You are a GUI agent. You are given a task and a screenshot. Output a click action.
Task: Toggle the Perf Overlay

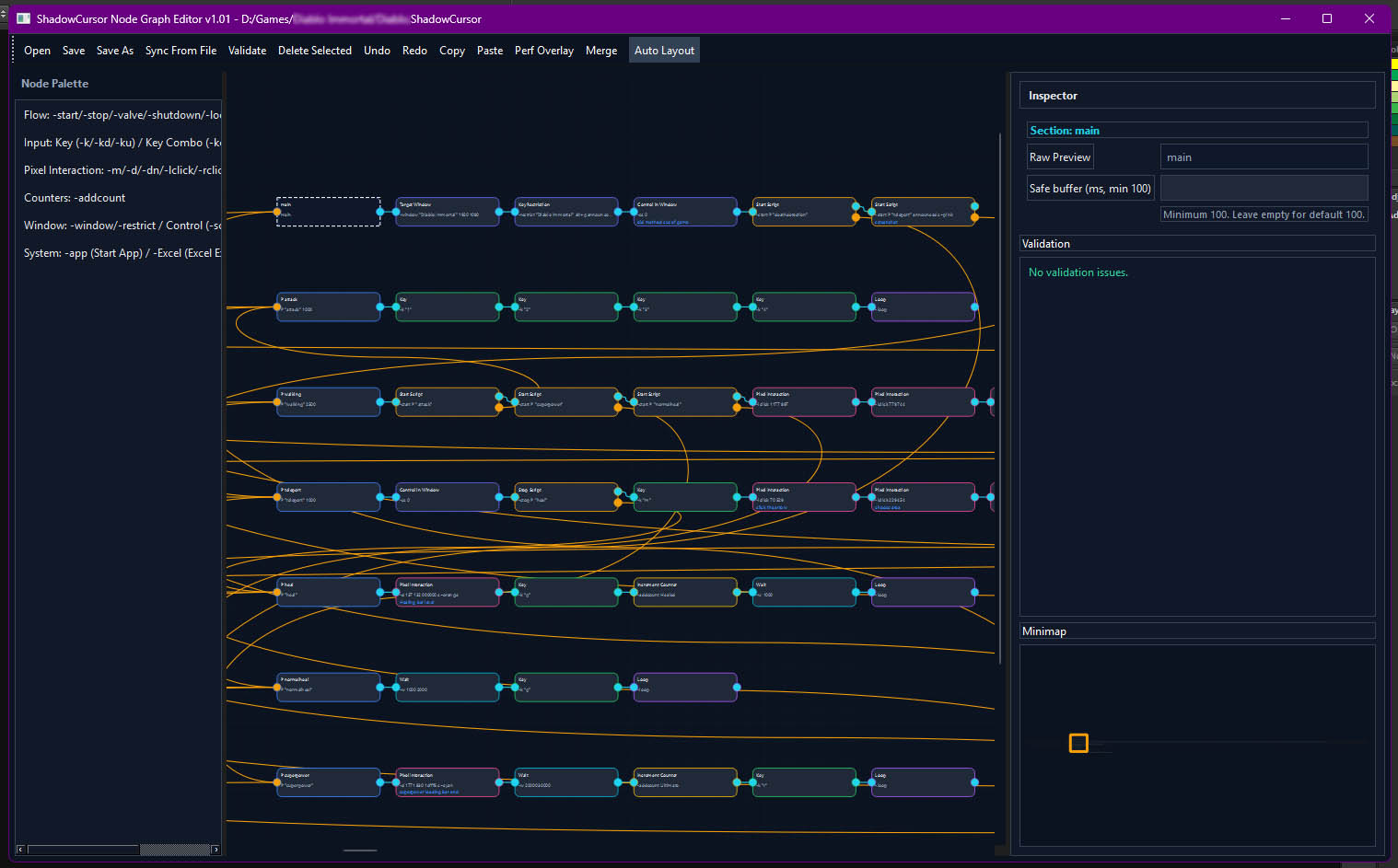coord(543,50)
